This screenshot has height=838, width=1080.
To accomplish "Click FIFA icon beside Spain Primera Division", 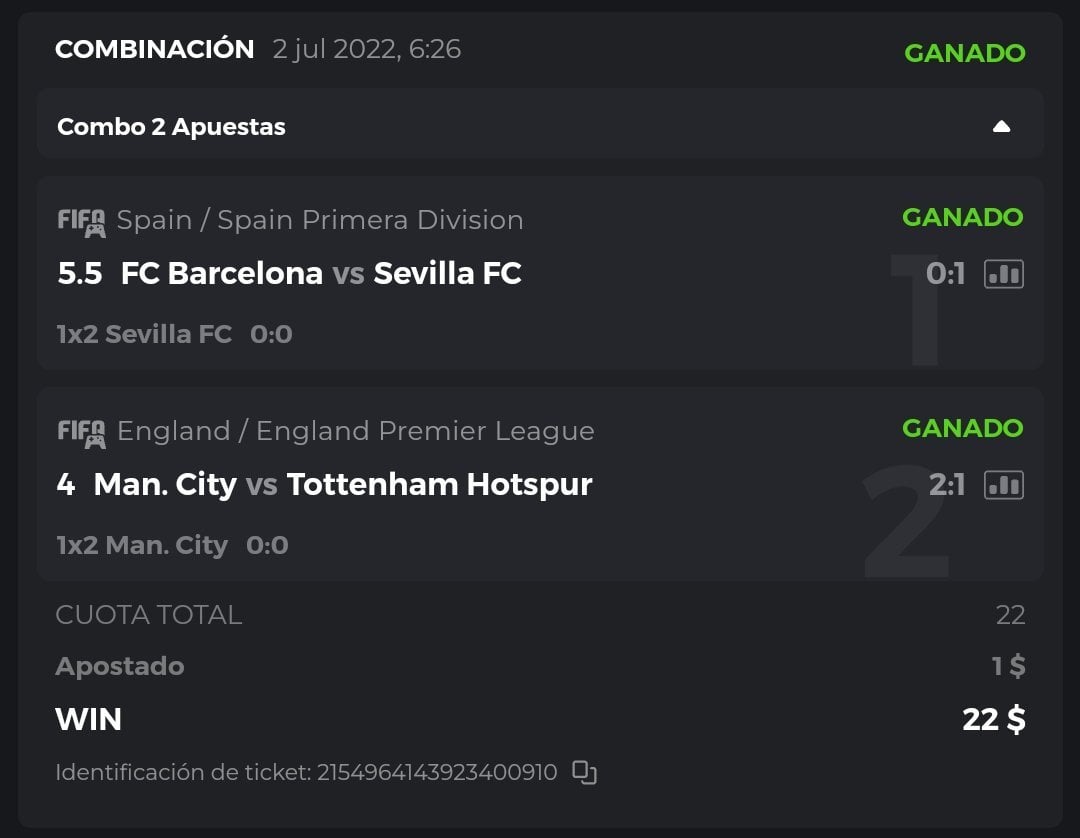I will pos(82,221).
